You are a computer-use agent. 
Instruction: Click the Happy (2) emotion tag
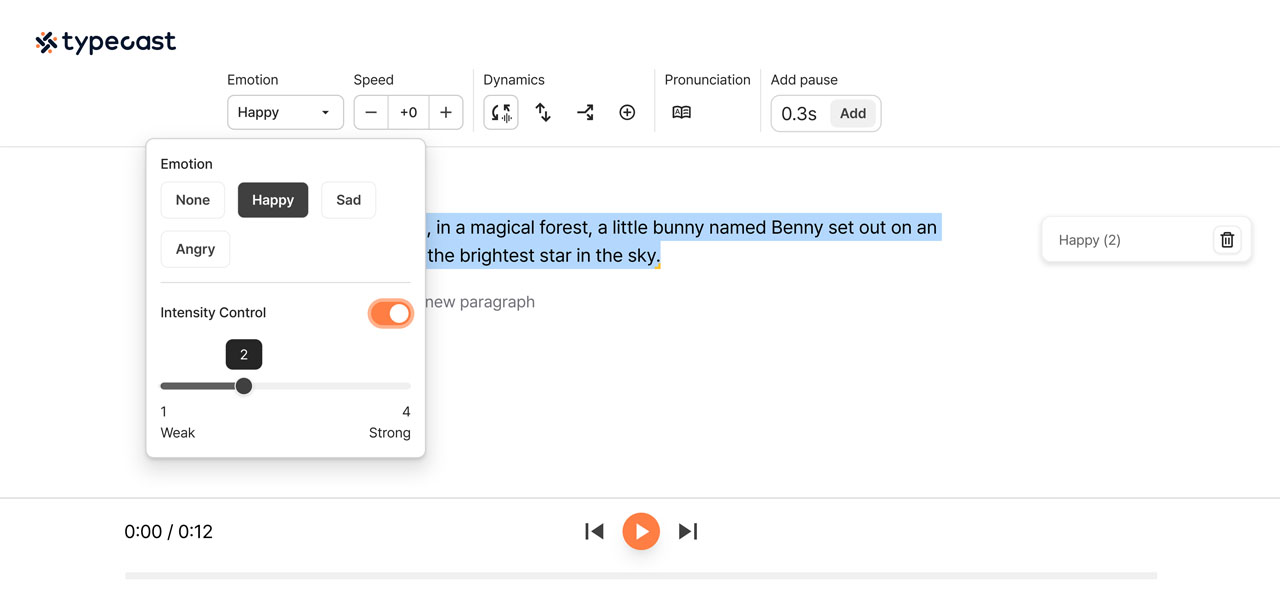[x=1146, y=240]
